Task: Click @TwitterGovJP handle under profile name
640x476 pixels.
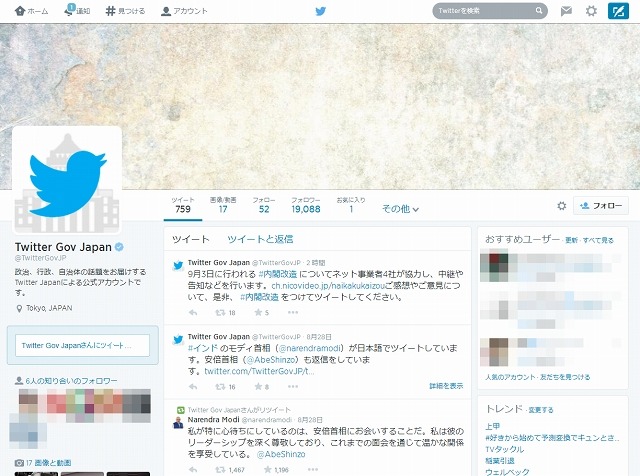Action: [x=40, y=258]
